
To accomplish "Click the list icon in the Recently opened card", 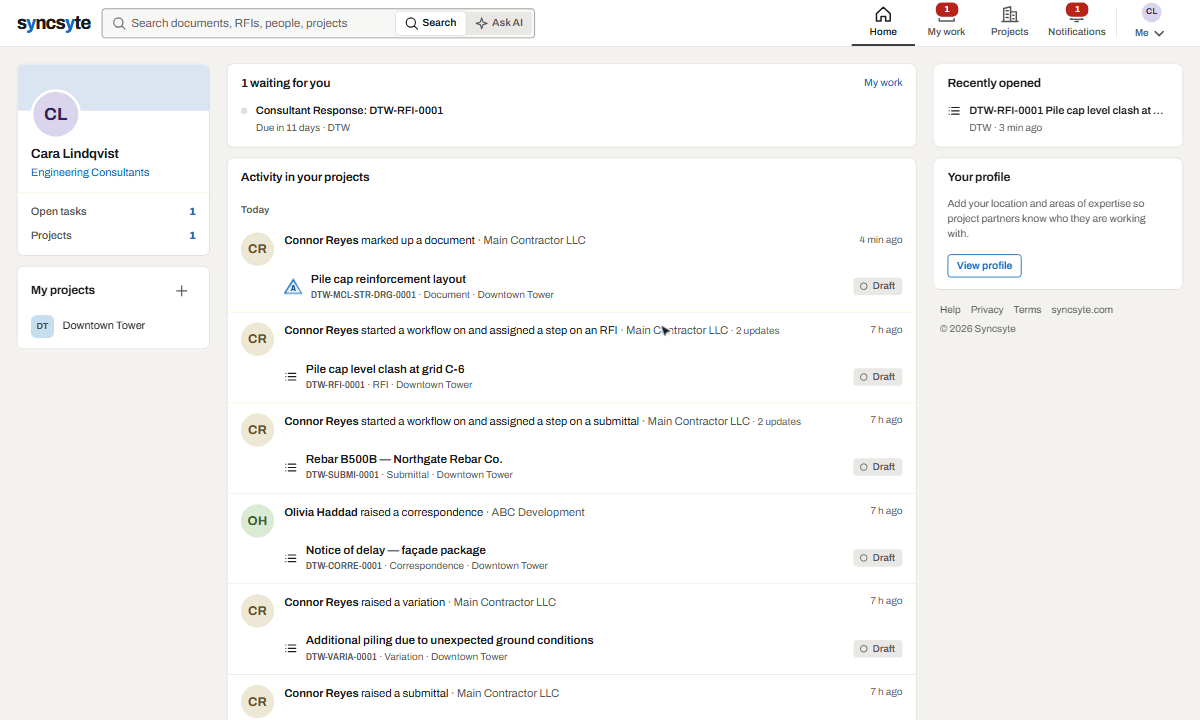I will click(954, 111).
